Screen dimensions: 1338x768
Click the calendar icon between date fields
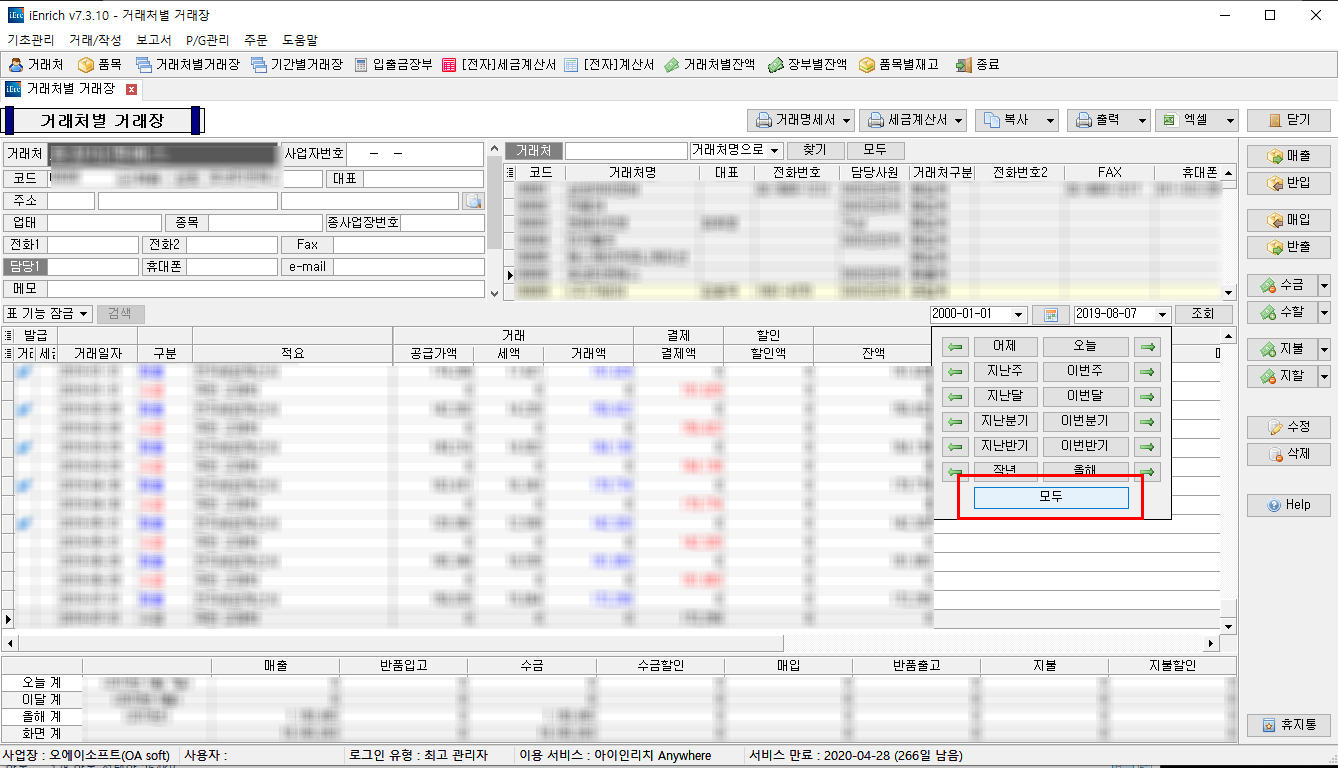(1050, 314)
